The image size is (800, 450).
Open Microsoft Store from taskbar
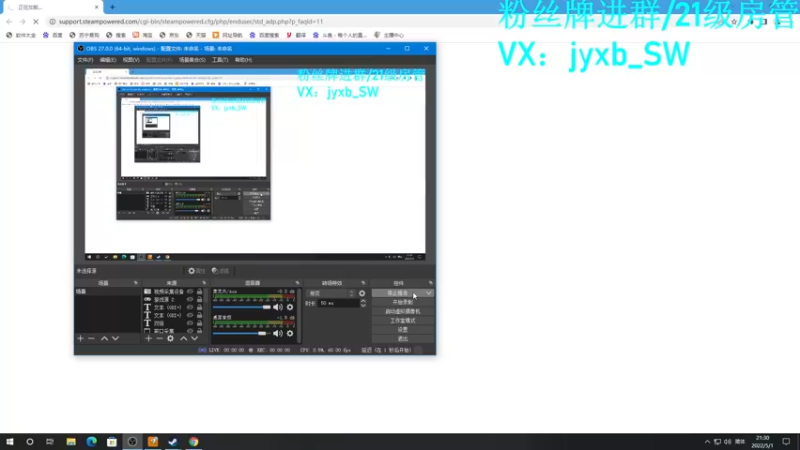coord(112,442)
